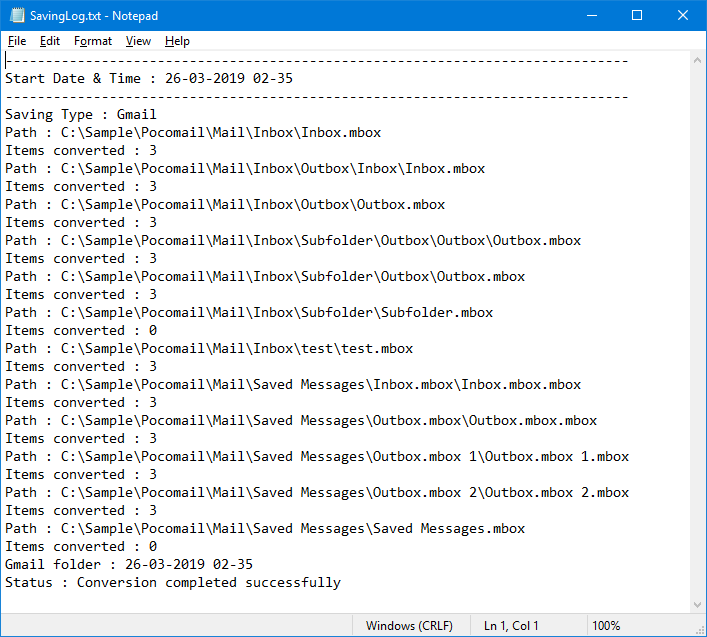The image size is (707, 637).
Task: Click the scrollbar up arrow
Action: pyautogui.click(x=697, y=61)
